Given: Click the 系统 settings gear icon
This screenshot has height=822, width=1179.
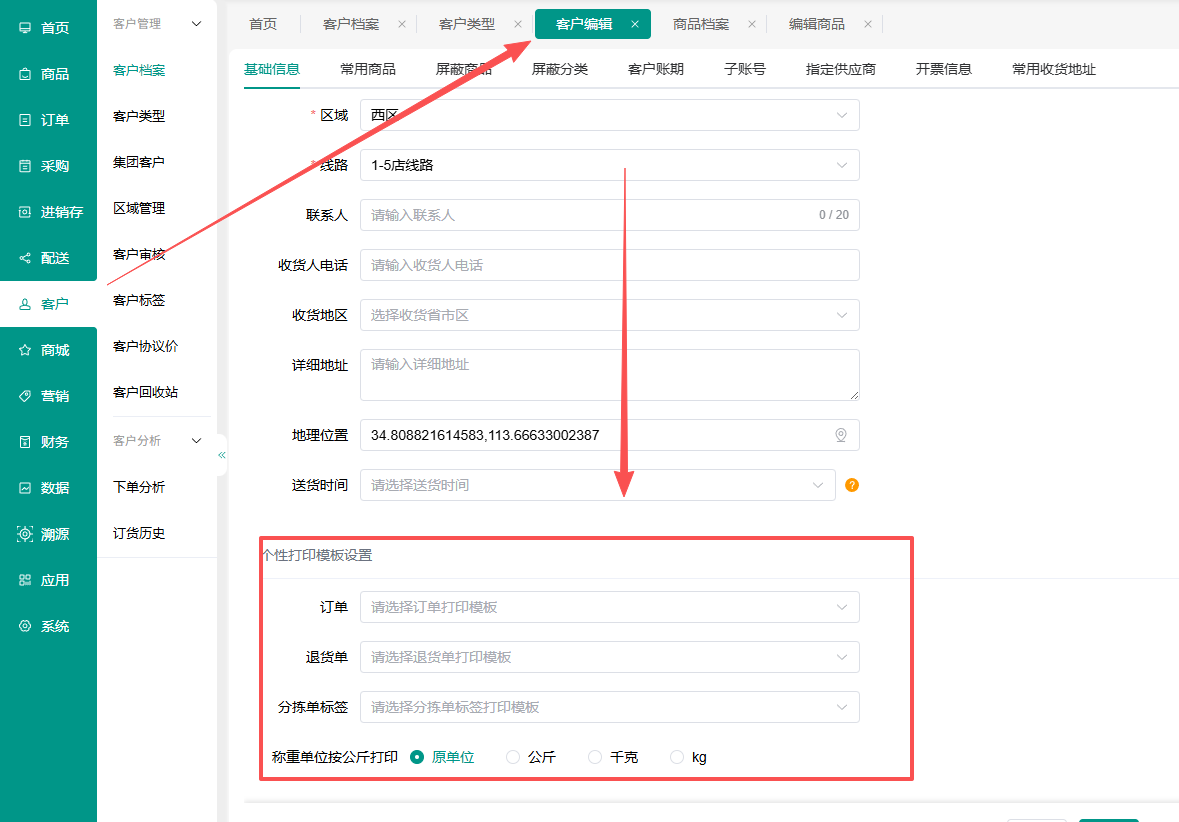Looking at the screenshot, I should 25,626.
